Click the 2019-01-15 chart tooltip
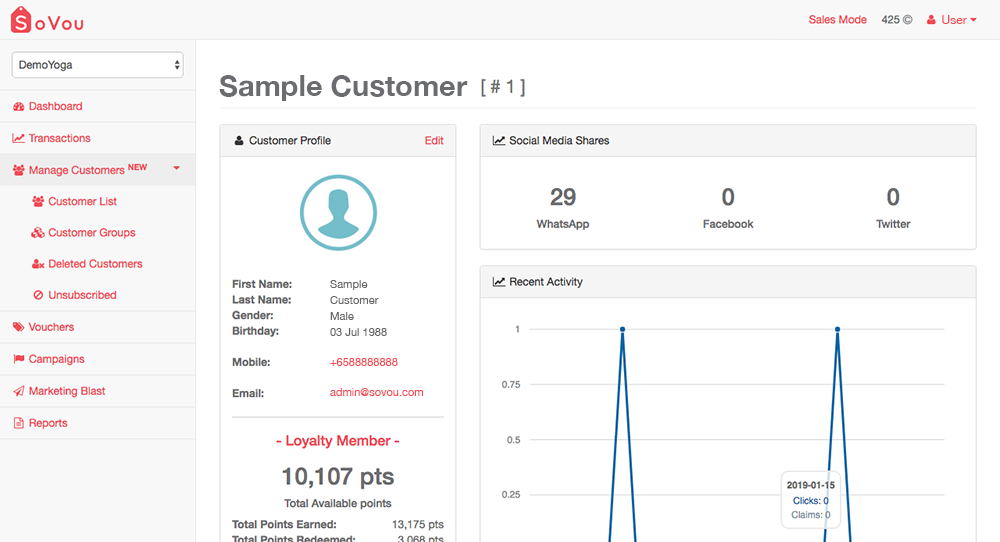Viewport: 1000px width, 542px height. [811, 500]
